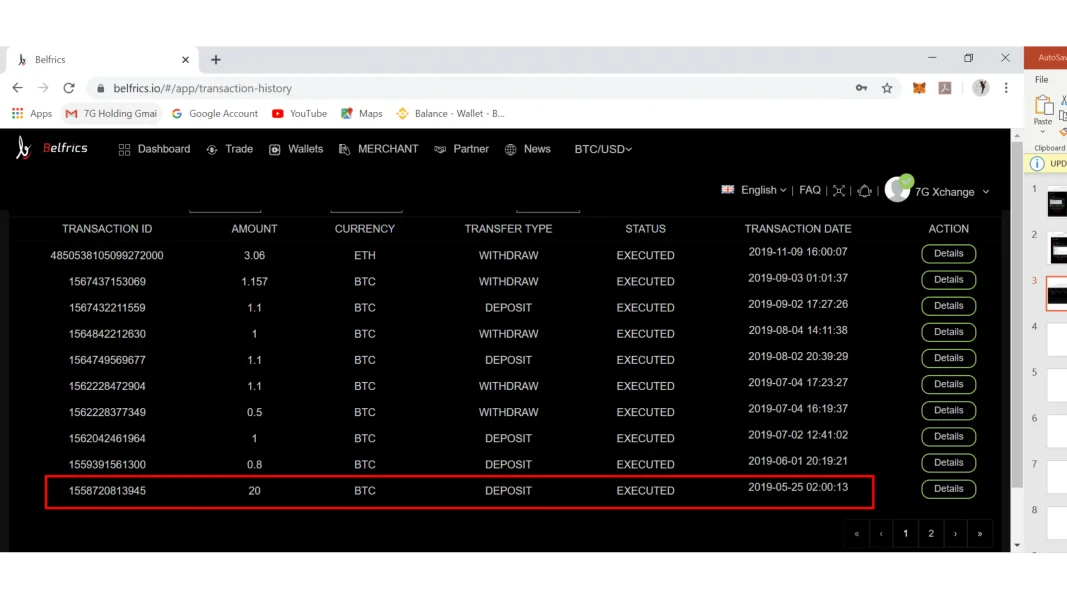Click the Belfrics logo
Viewport: 1067px width, 600px height.
pyautogui.click(x=52, y=149)
